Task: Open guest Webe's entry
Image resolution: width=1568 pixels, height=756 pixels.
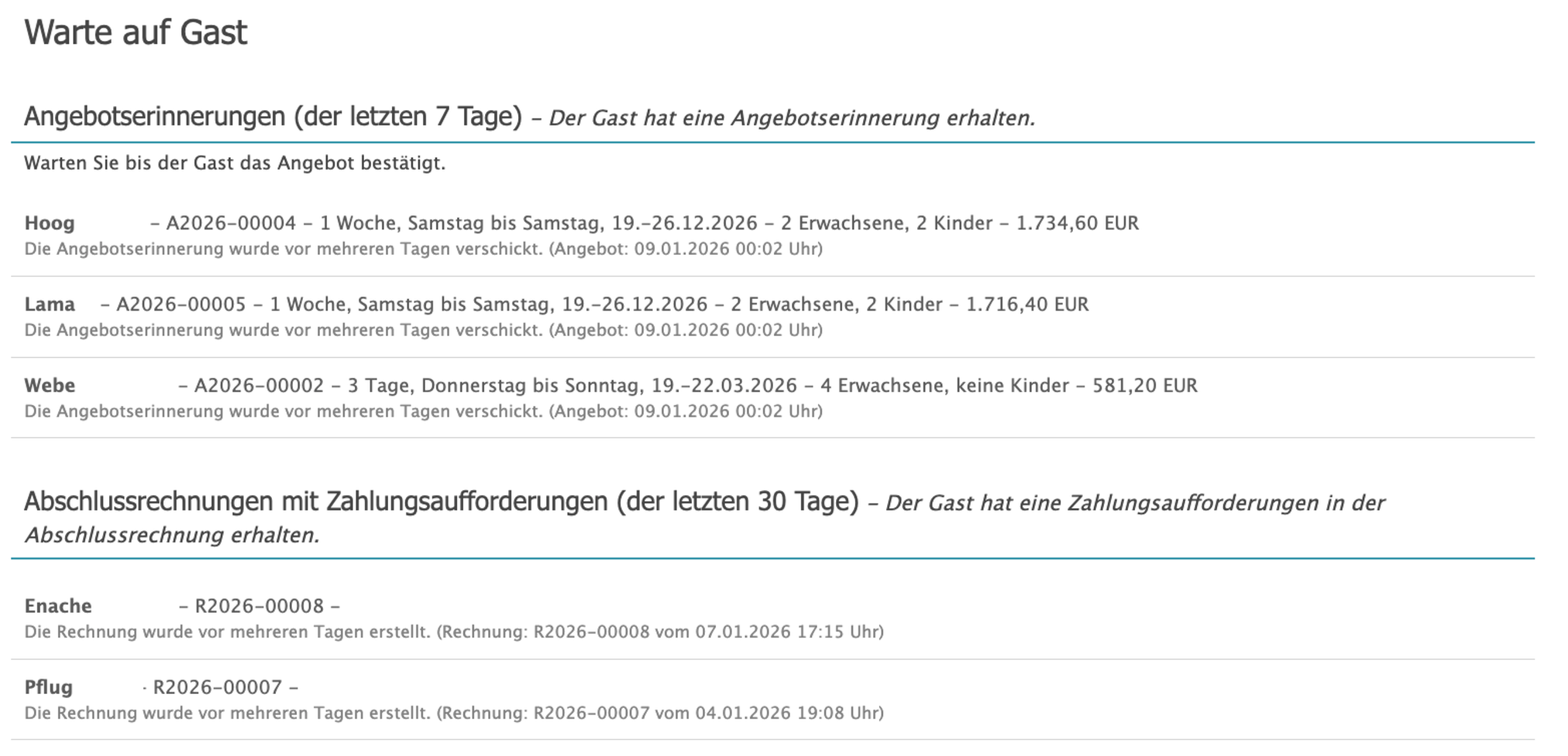Action: [50, 386]
